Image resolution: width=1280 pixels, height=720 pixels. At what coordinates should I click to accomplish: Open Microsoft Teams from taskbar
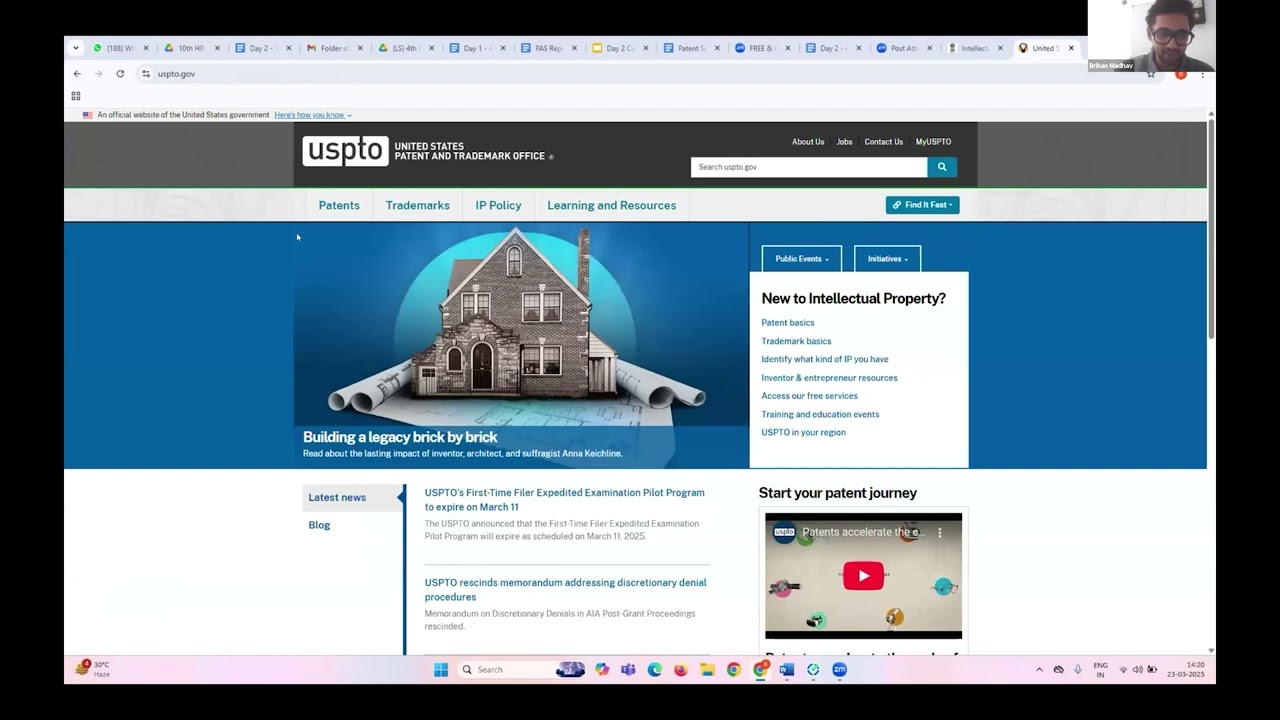point(628,670)
